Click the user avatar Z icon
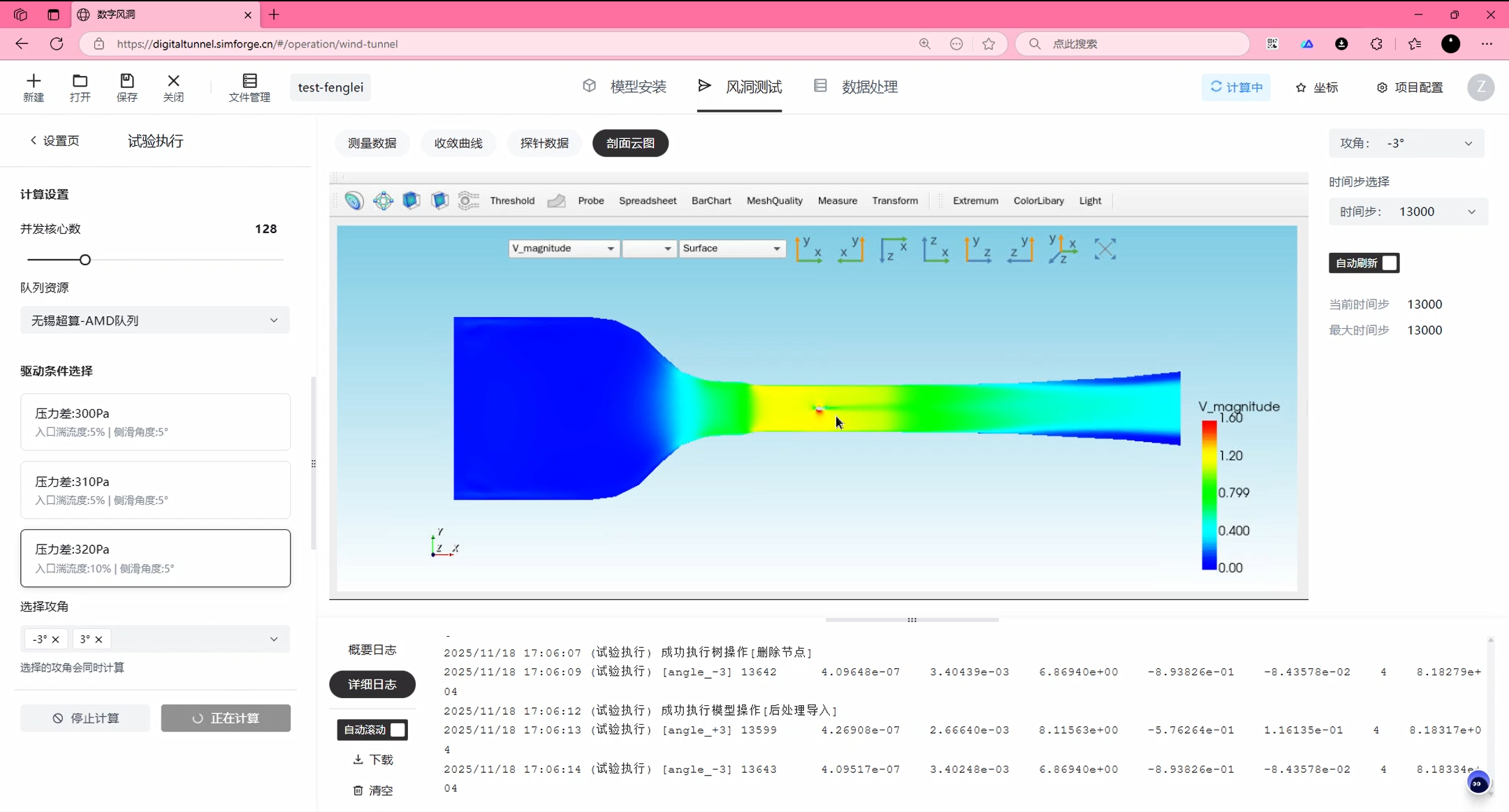The image size is (1509, 812). click(1481, 87)
